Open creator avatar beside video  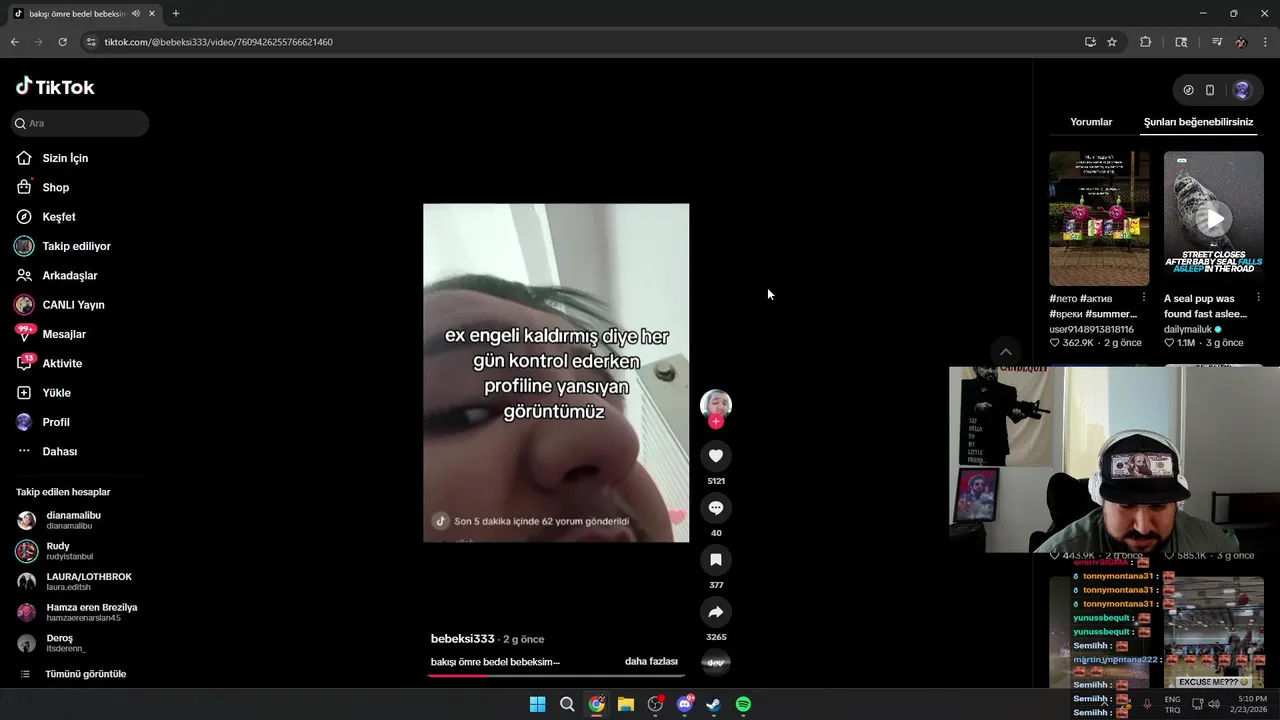tap(716, 404)
